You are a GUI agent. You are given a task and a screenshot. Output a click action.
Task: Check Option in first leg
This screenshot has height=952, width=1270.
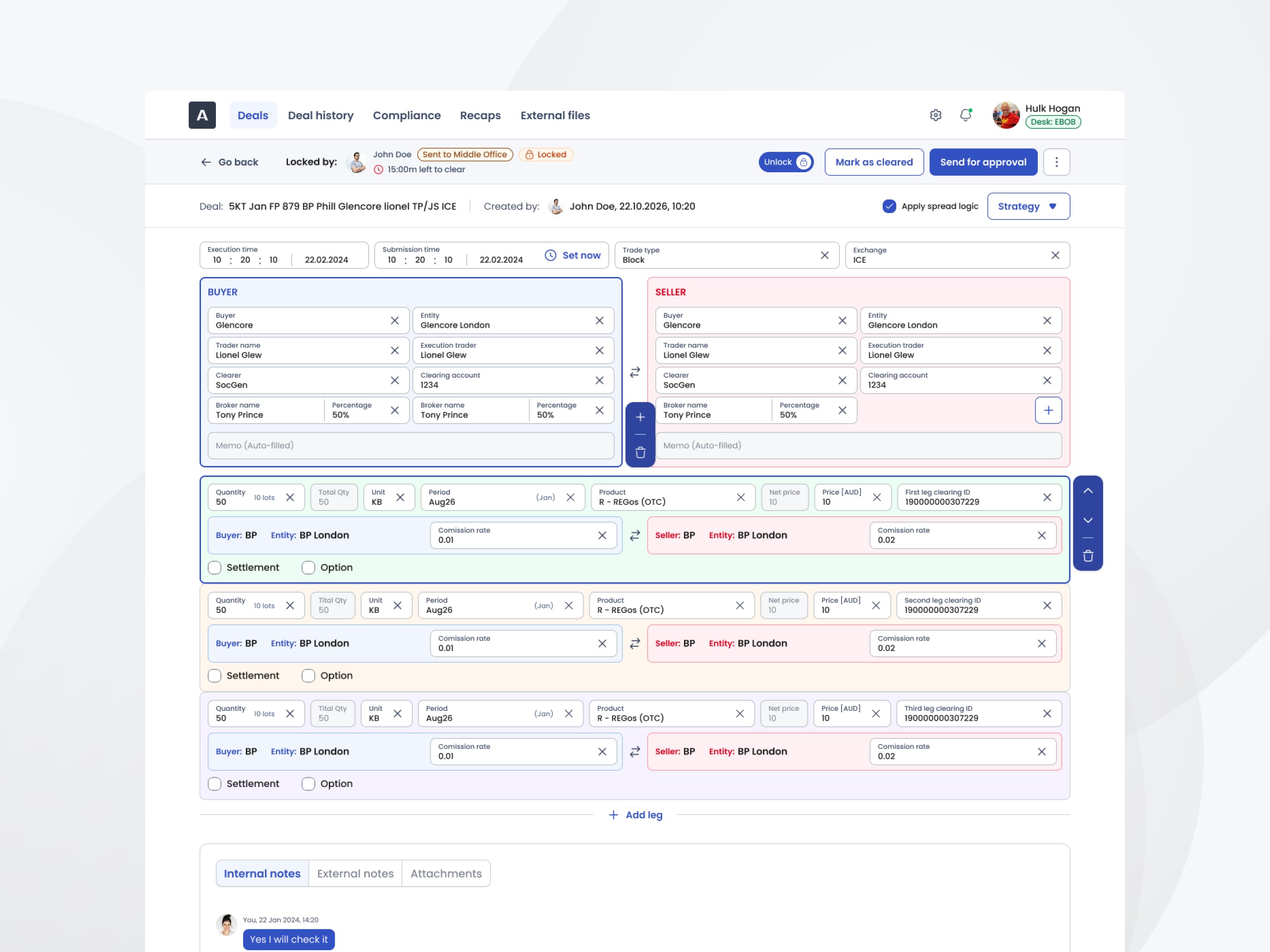pyautogui.click(x=308, y=568)
